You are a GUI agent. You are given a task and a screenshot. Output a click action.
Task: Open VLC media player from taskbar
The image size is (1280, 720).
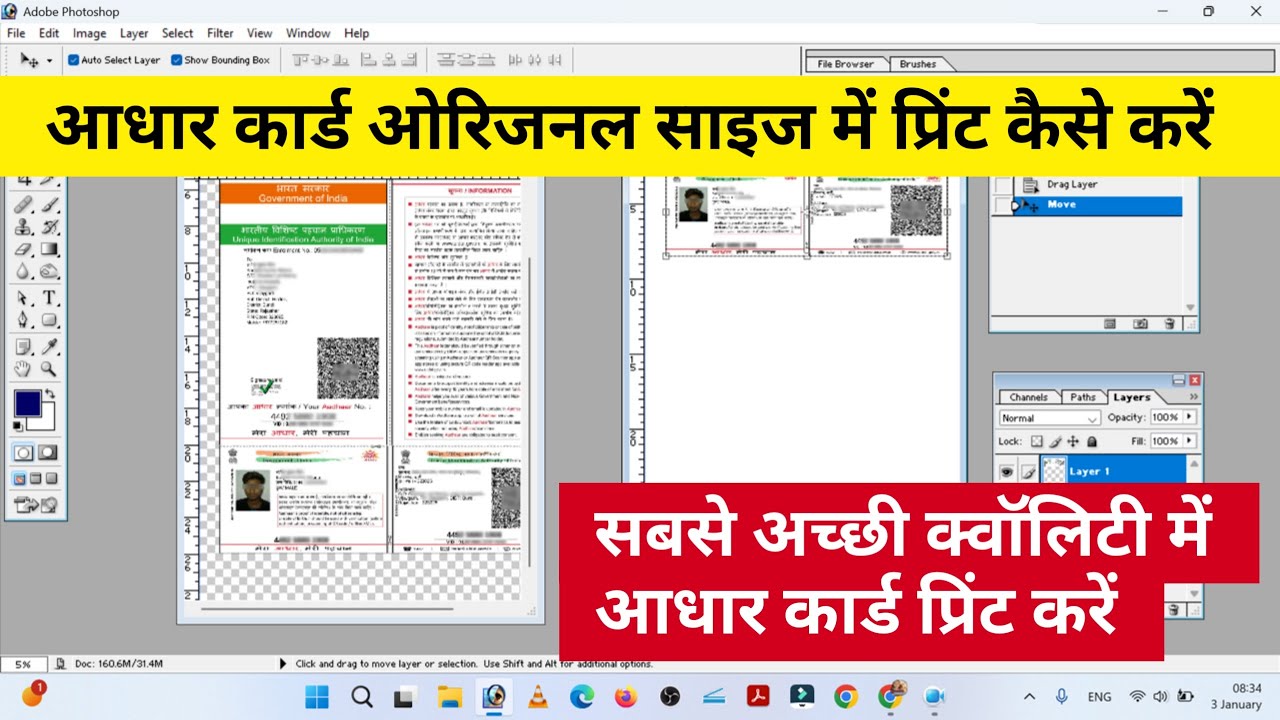coord(537,697)
